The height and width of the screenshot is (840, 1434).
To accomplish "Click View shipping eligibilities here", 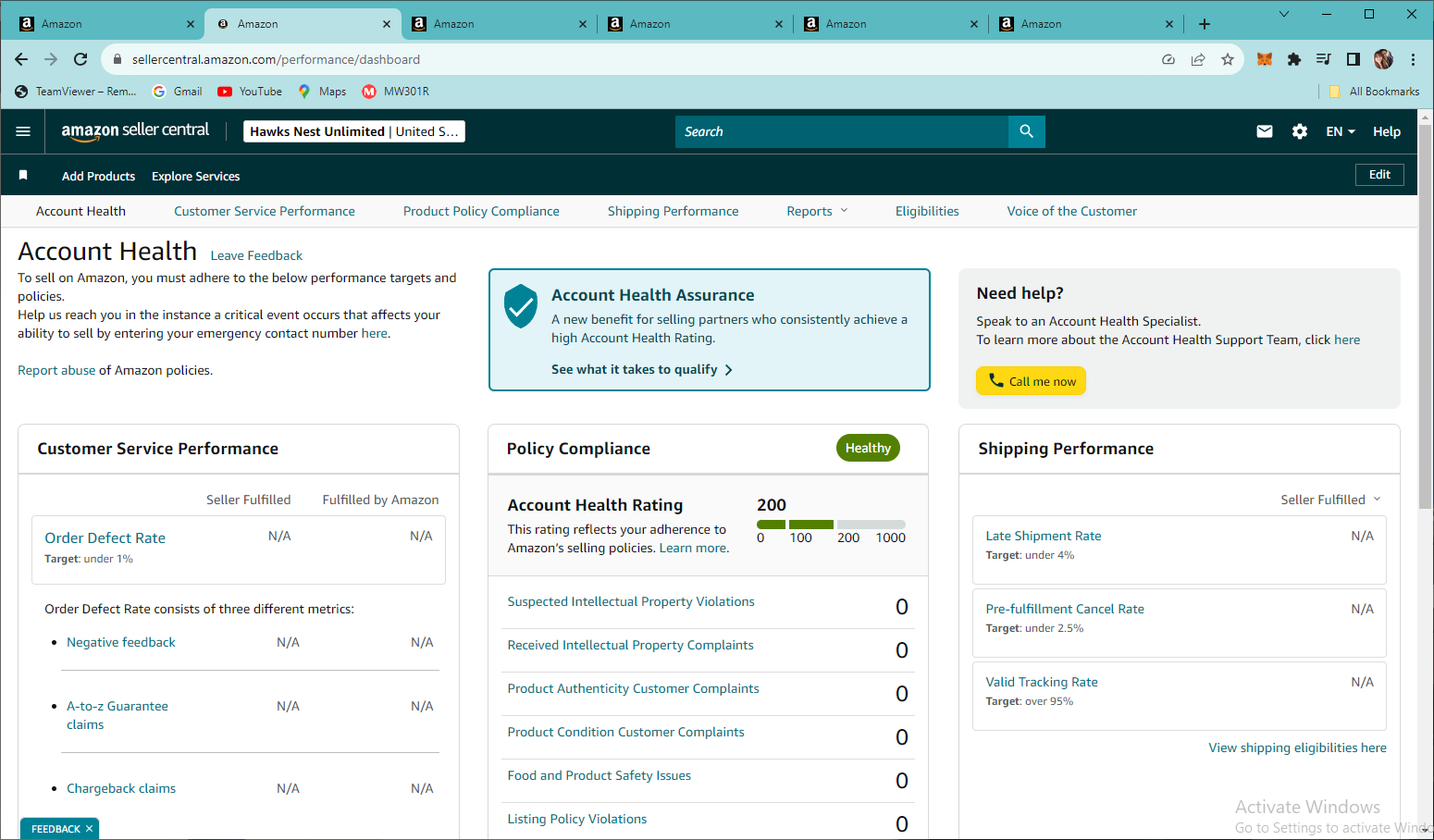I will [1297, 747].
